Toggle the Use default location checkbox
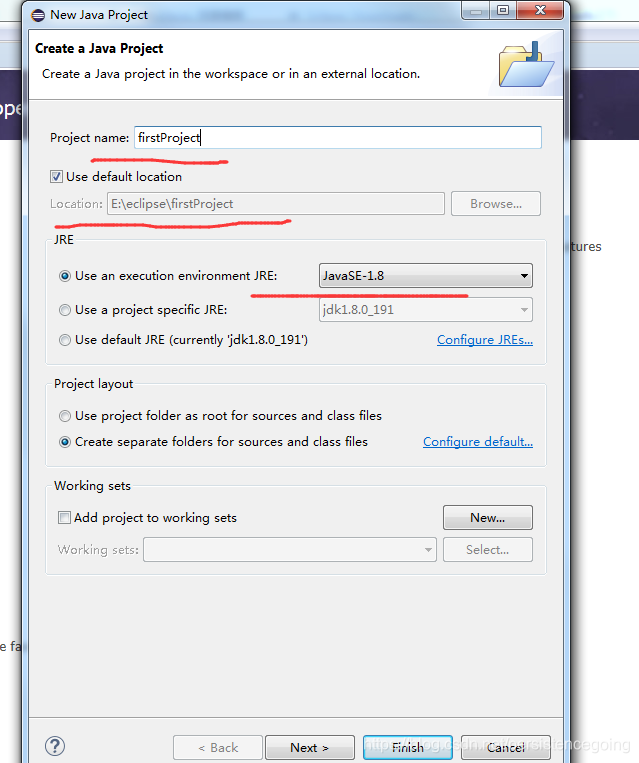This screenshot has height=763, width=639. tap(56, 176)
